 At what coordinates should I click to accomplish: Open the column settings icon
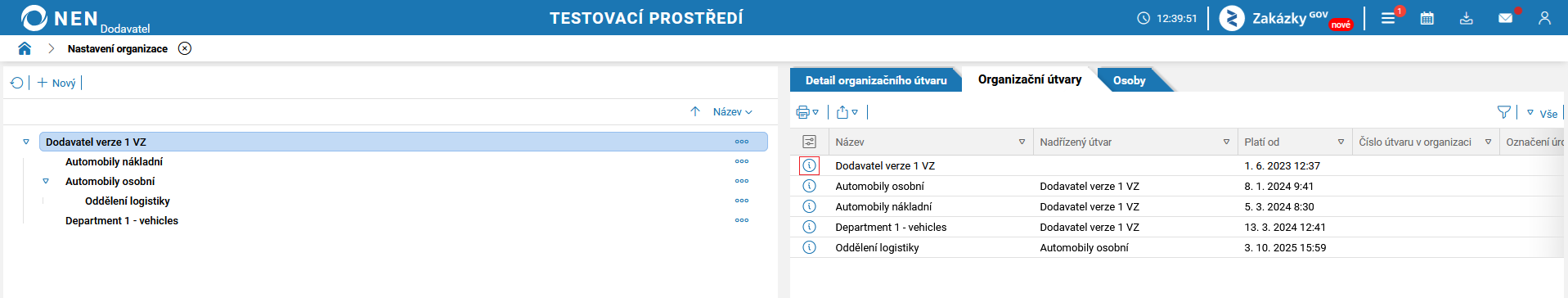click(809, 142)
